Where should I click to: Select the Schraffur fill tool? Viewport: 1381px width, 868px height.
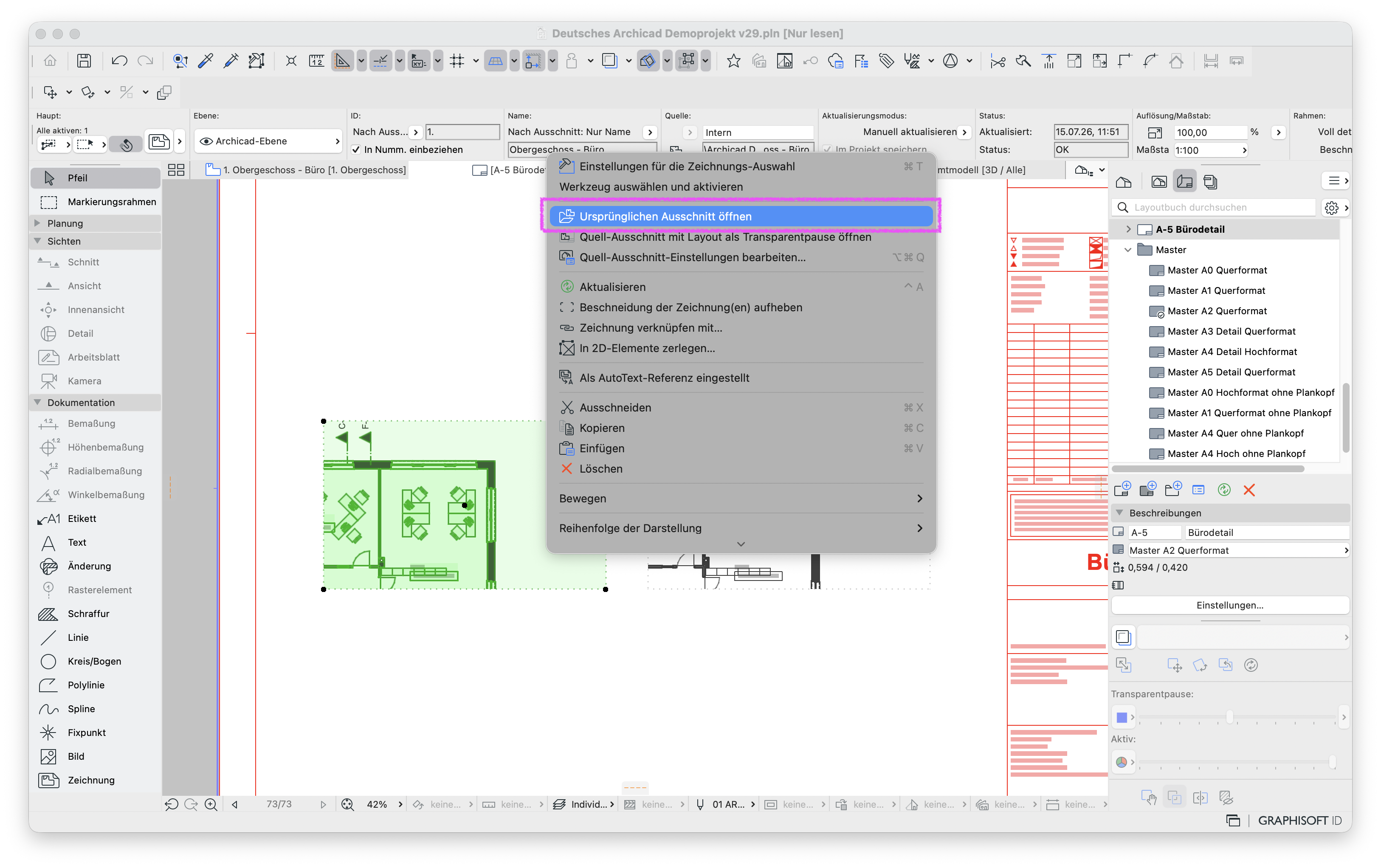95,614
